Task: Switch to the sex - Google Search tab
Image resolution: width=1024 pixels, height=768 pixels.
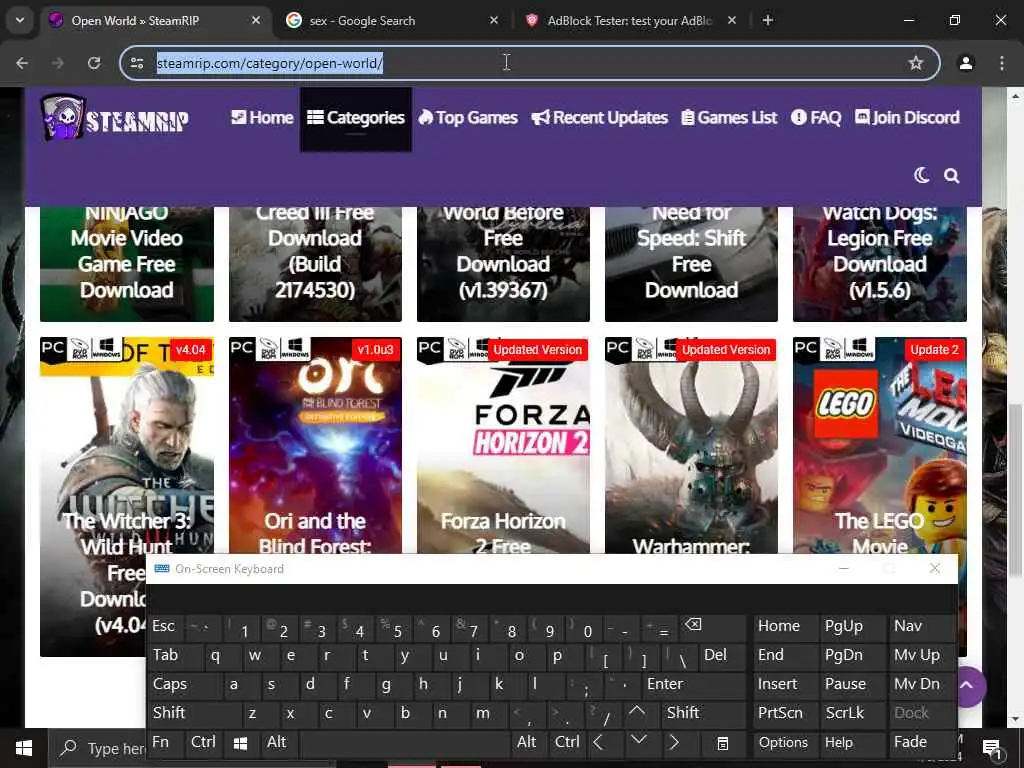Action: tap(392, 21)
